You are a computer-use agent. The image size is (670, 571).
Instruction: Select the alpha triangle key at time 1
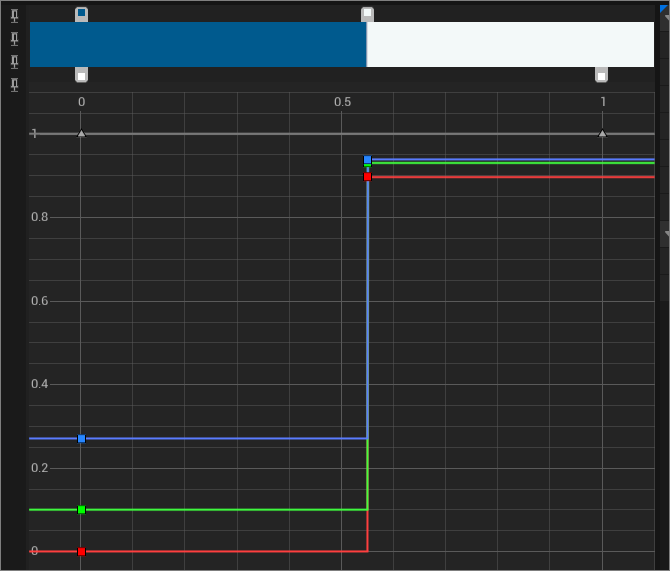602,133
